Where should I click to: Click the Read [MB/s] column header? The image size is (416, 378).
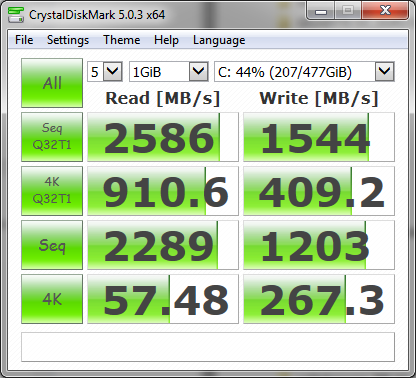point(163,98)
